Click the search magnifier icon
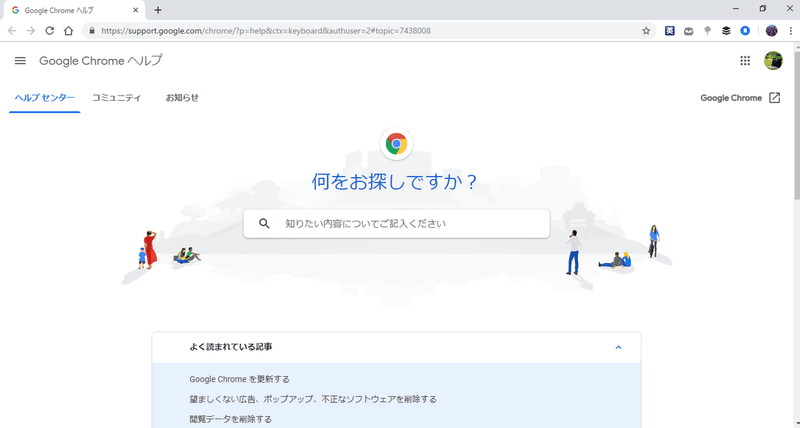Viewport: 800px width, 428px height. click(264, 223)
